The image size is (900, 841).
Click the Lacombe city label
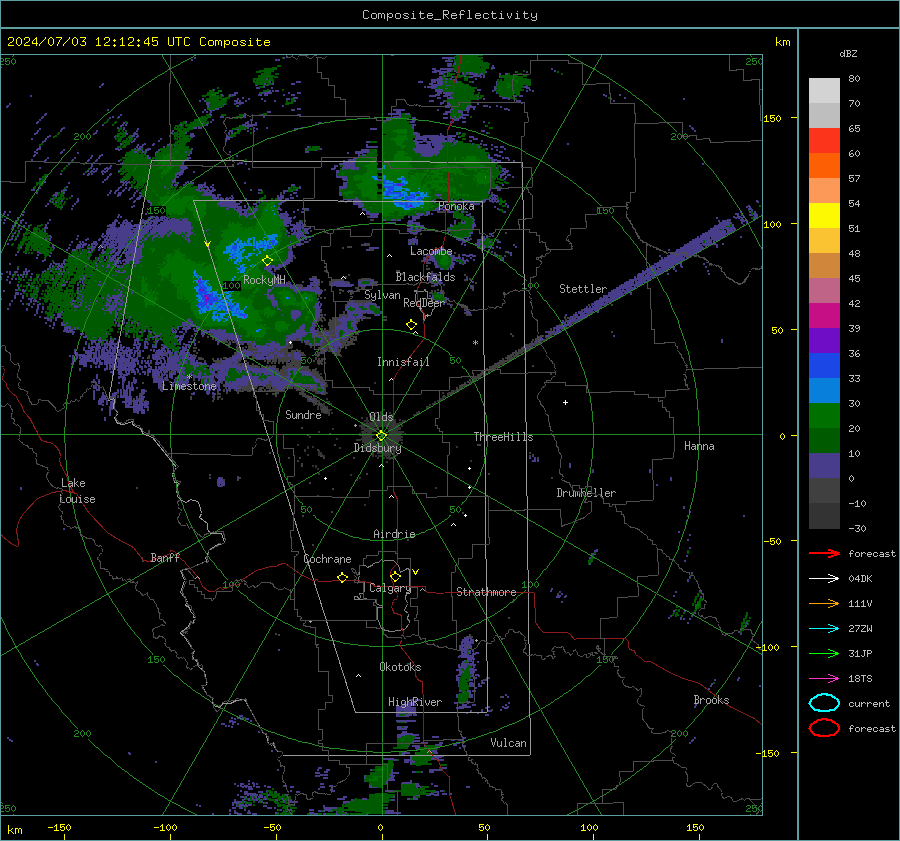point(431,251)
